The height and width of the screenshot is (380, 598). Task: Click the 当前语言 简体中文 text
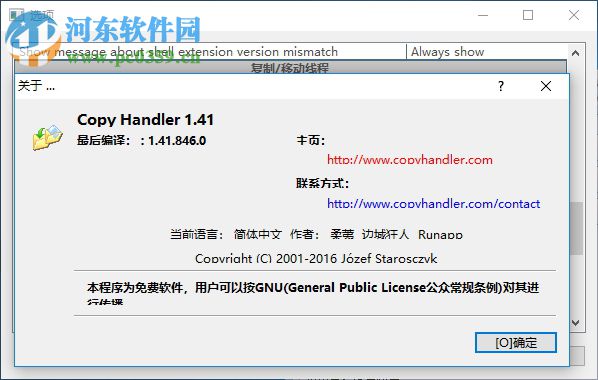pos(226,234)
